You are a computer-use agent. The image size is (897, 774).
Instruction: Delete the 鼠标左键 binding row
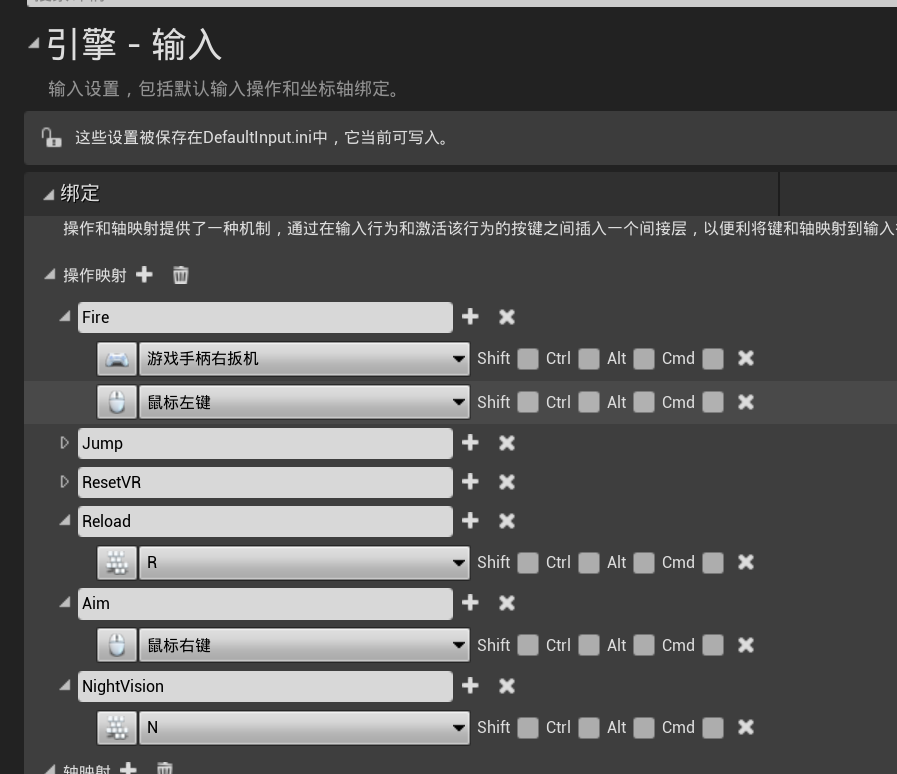pyautogui.click(x=746, y=402)
